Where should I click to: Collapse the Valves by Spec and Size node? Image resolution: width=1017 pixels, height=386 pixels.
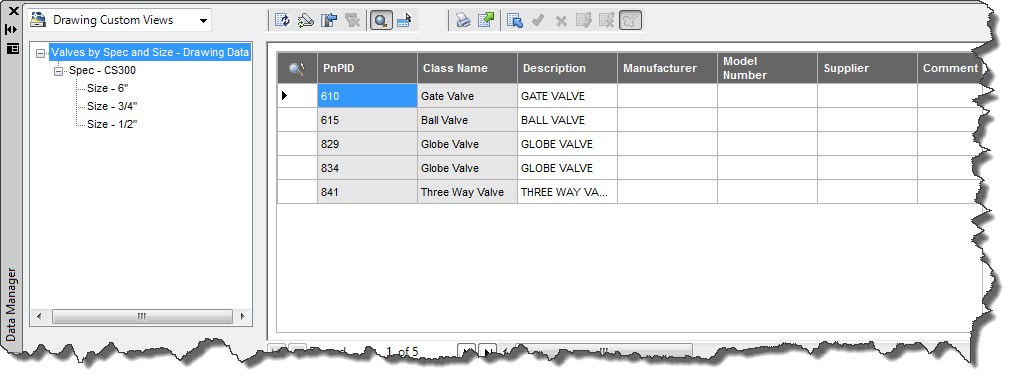coord(42,53)
